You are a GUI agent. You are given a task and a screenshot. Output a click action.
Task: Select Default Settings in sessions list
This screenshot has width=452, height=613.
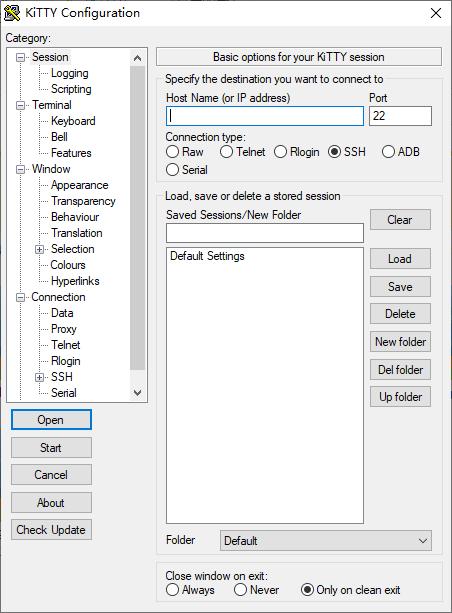207,256
